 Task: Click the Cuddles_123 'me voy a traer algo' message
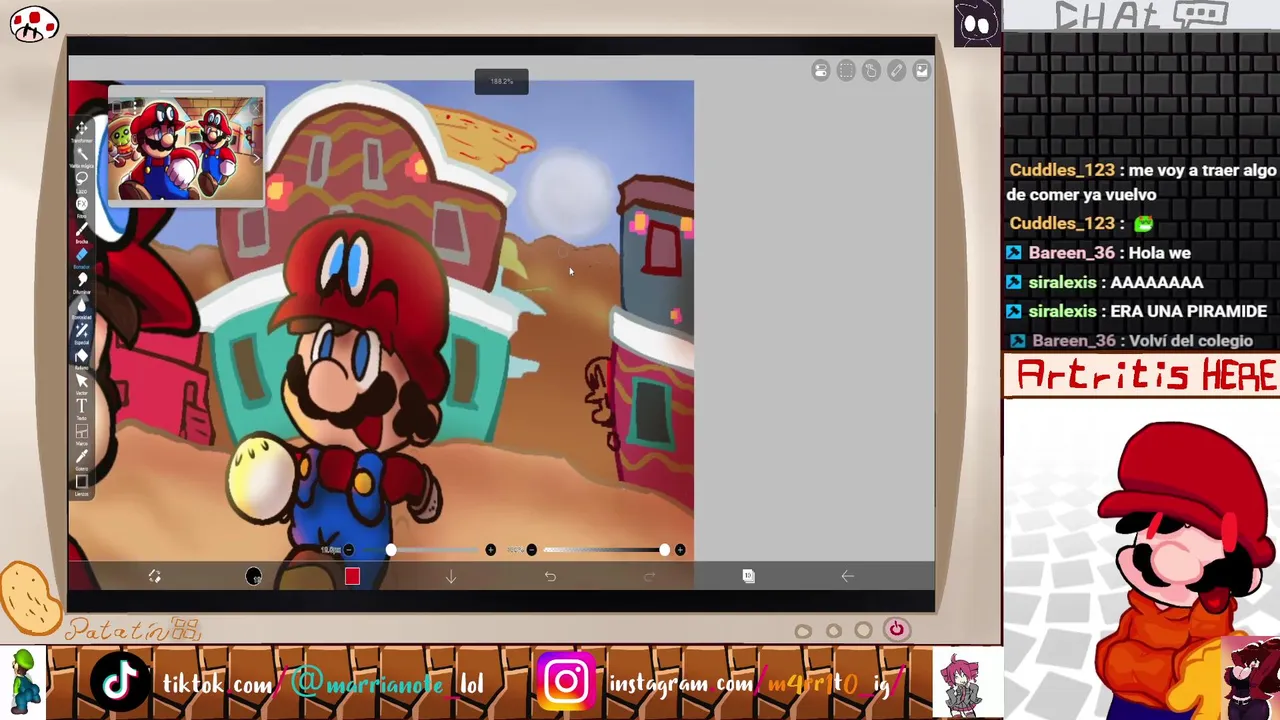tap(1141, 183)
